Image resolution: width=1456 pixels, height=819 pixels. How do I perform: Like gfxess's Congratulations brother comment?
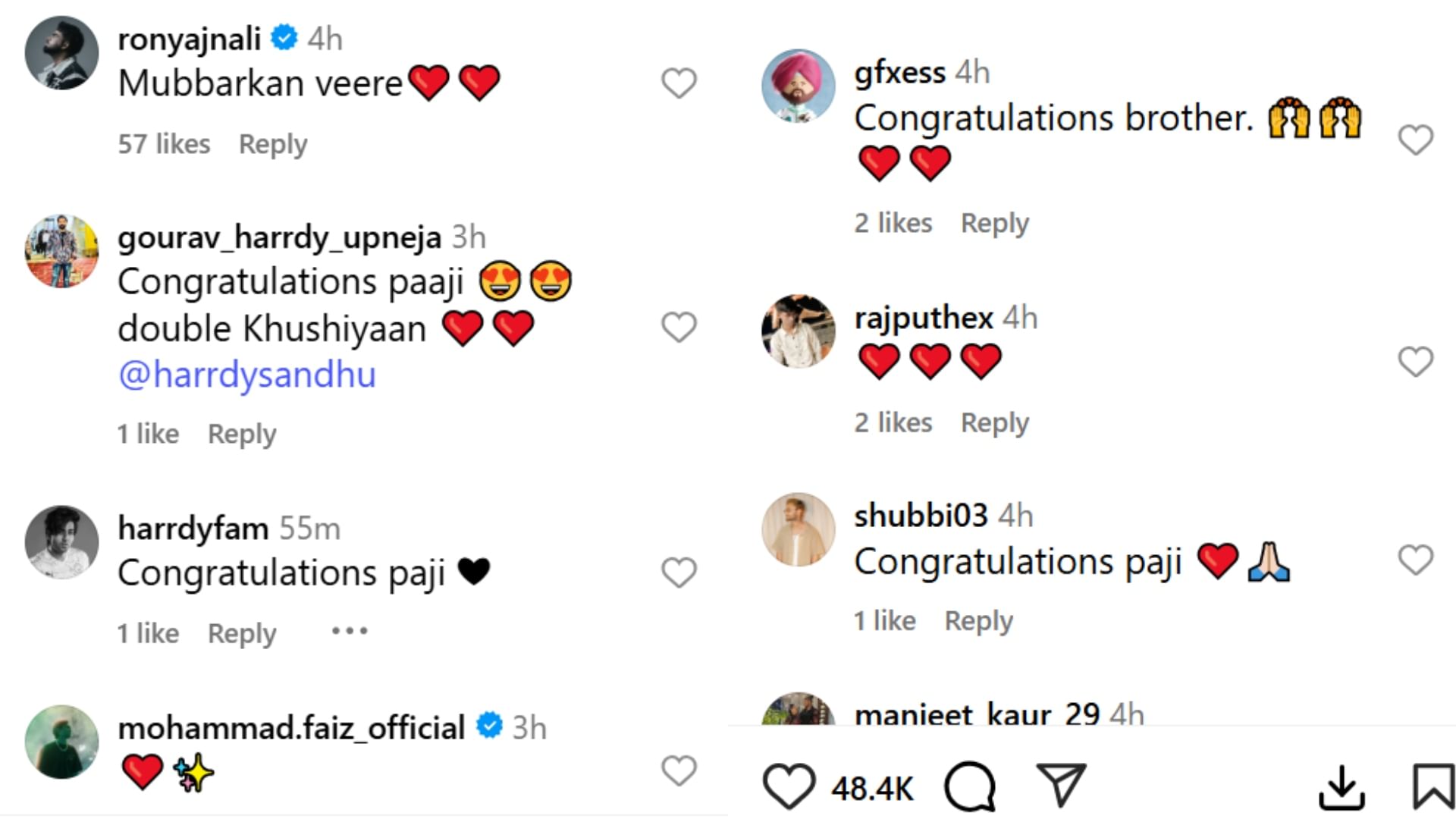click(x=1415, y=140)
